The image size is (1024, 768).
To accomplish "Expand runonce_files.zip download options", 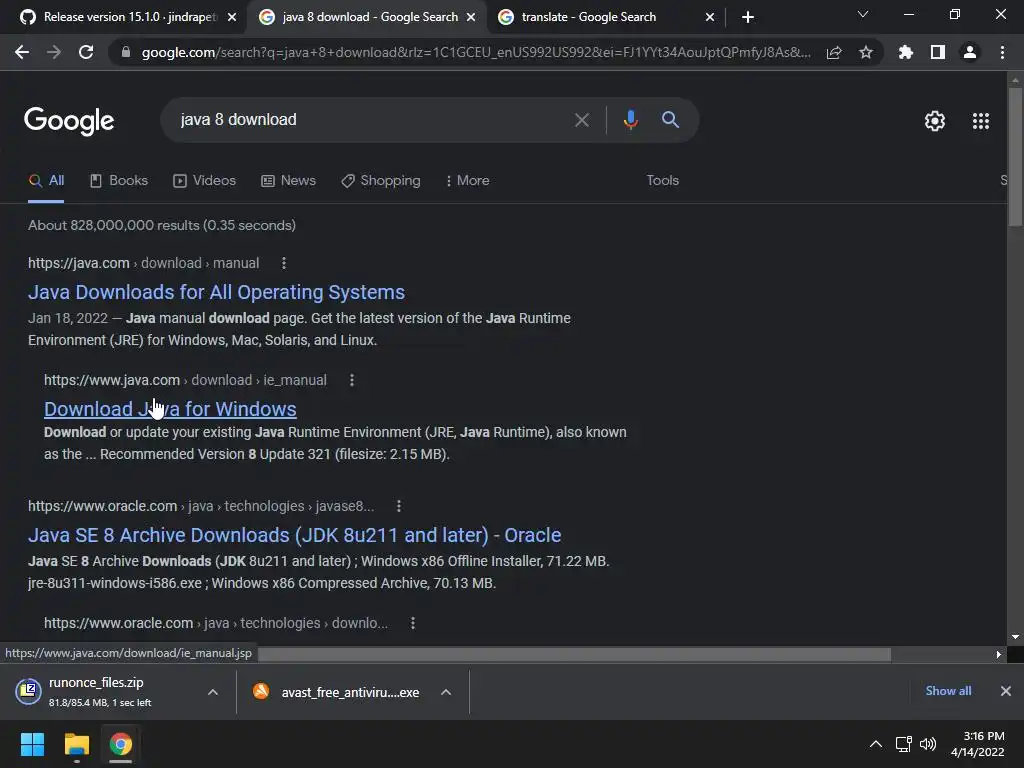I will pyautogui.click(x=213, y=692).
